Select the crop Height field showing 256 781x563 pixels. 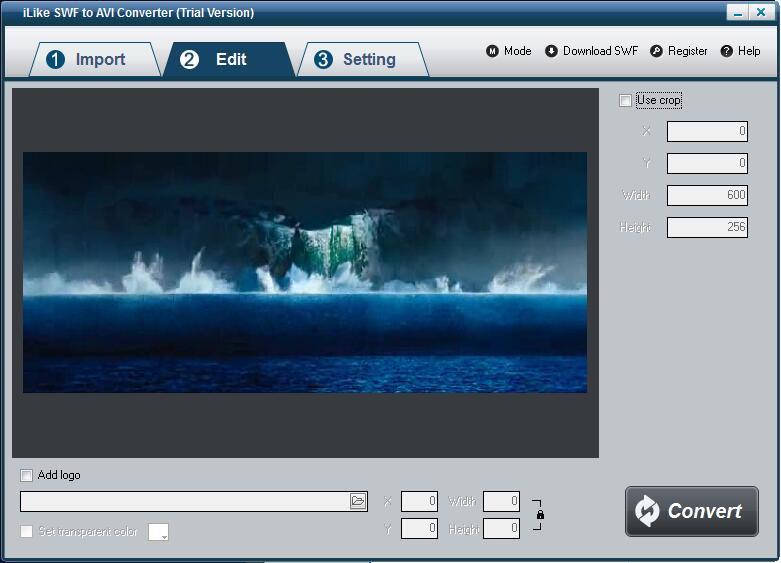pos(707,227)
